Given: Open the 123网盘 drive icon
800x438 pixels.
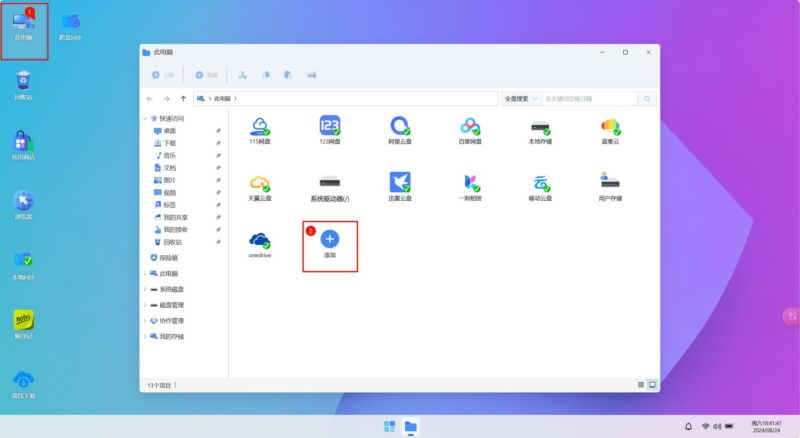Looking at the screenshot, I should coord(330,126).
